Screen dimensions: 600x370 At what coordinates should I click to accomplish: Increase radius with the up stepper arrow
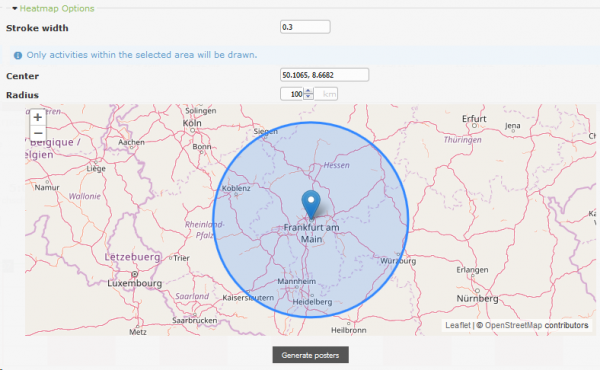308,91
